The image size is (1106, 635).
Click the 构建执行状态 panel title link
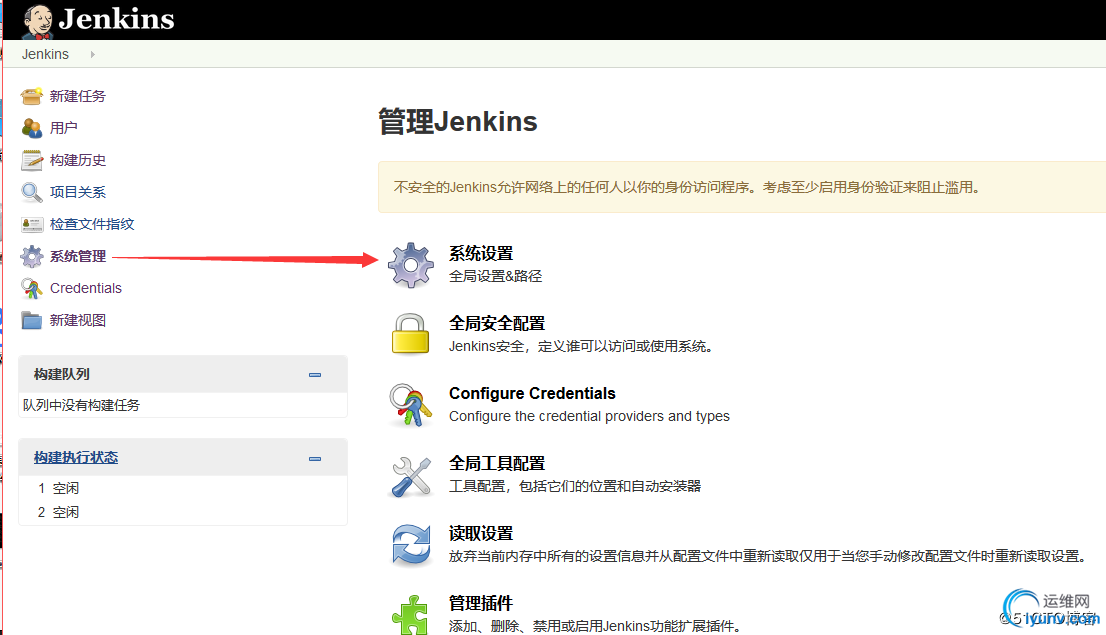76,457
